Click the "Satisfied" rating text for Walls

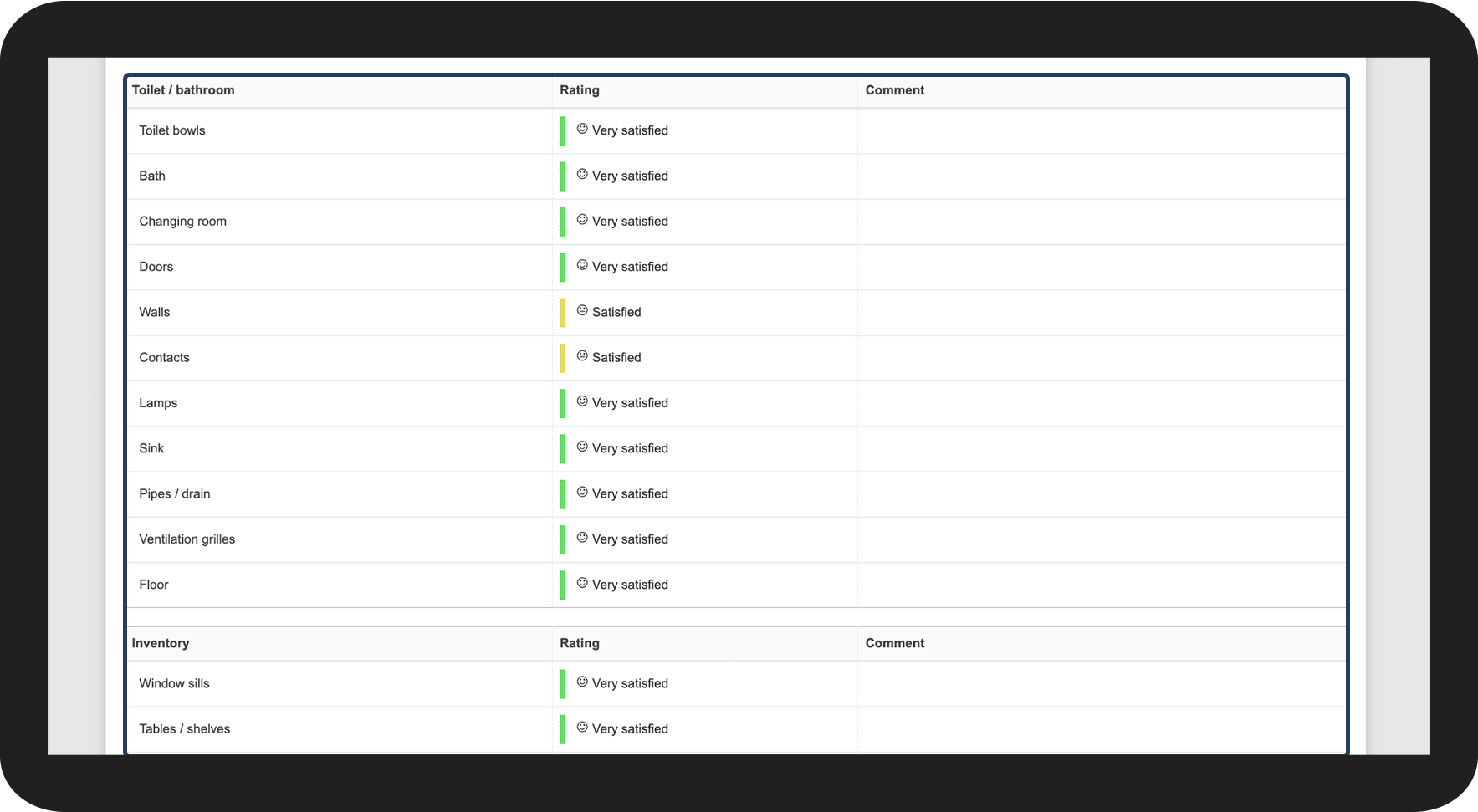pos(616,312)
